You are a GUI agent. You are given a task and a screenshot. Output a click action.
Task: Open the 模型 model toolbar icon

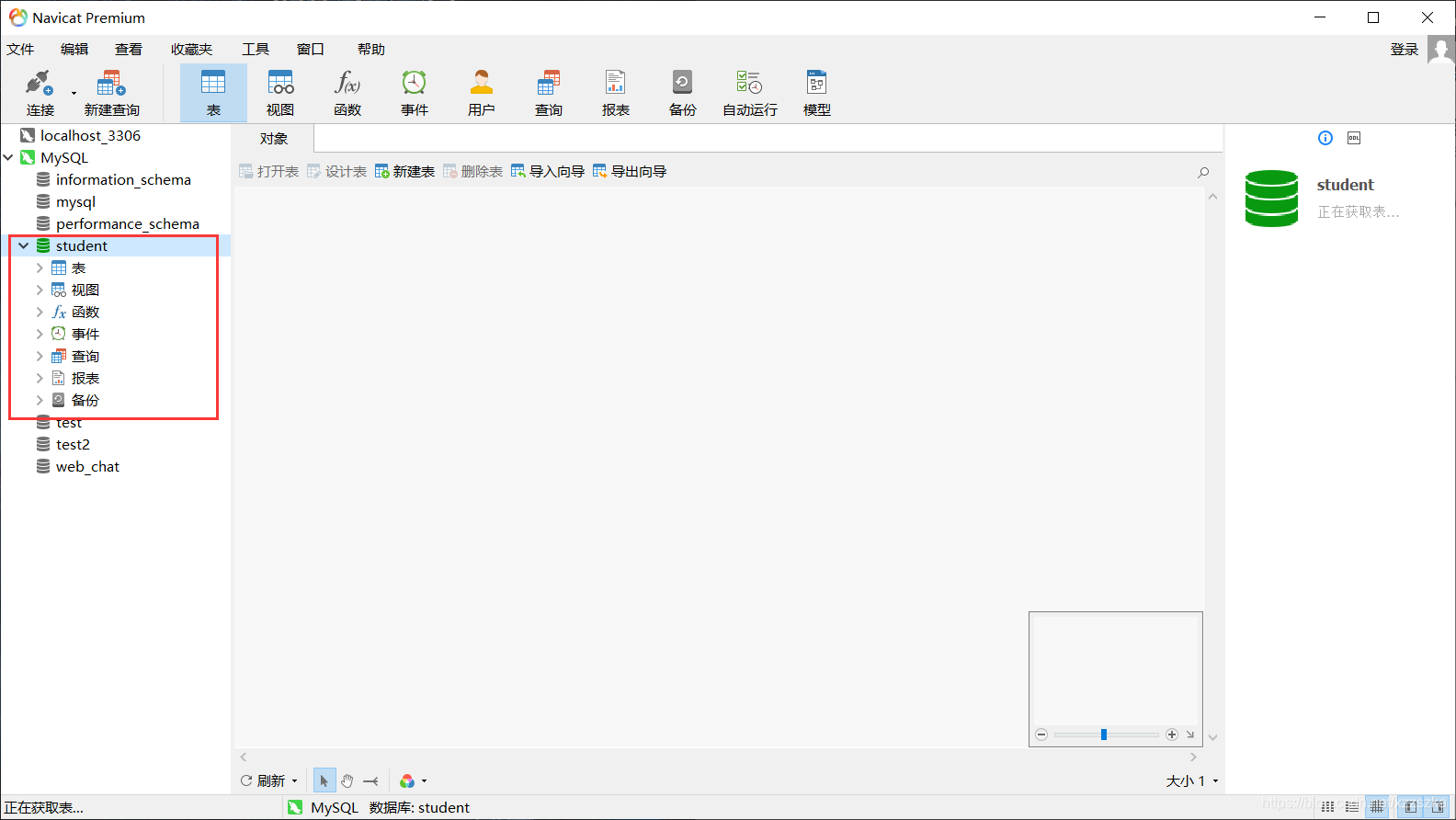(x=817, y=93)
